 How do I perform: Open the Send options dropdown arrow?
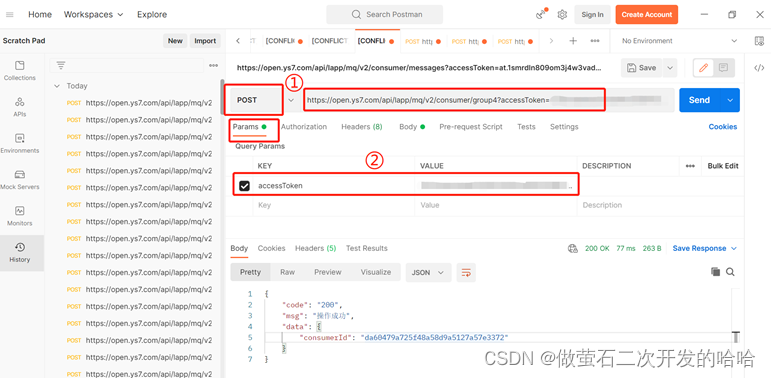[730, 100]
